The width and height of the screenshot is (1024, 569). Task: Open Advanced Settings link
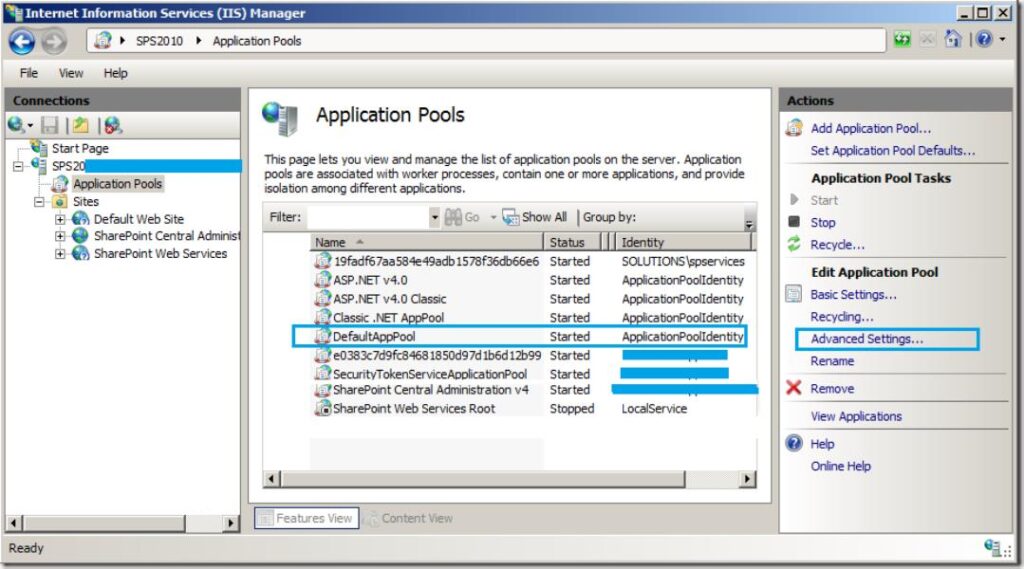point(867,339)
